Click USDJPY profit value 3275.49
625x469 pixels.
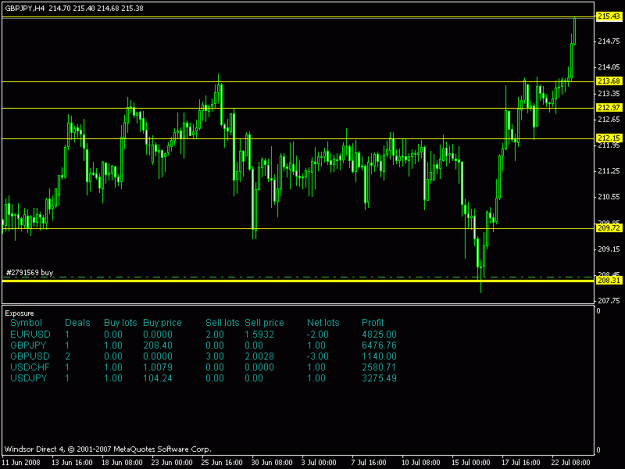[379, 378]
